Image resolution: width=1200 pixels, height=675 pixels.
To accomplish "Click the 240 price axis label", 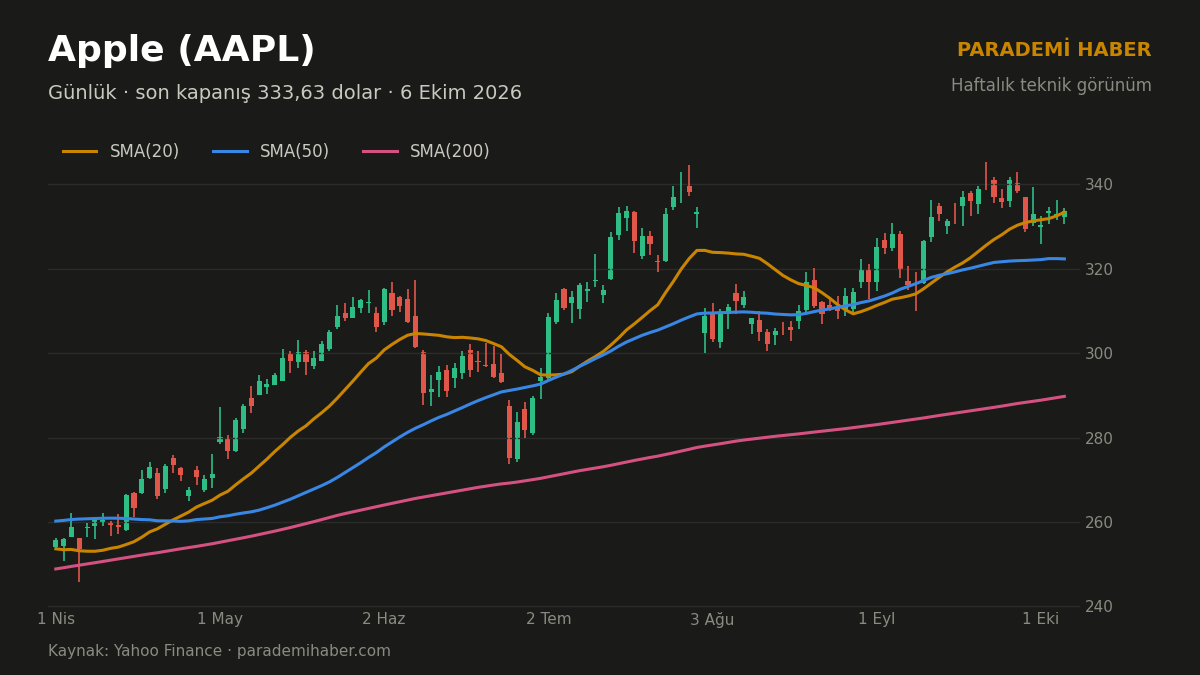I will [x=1098, y=607].
